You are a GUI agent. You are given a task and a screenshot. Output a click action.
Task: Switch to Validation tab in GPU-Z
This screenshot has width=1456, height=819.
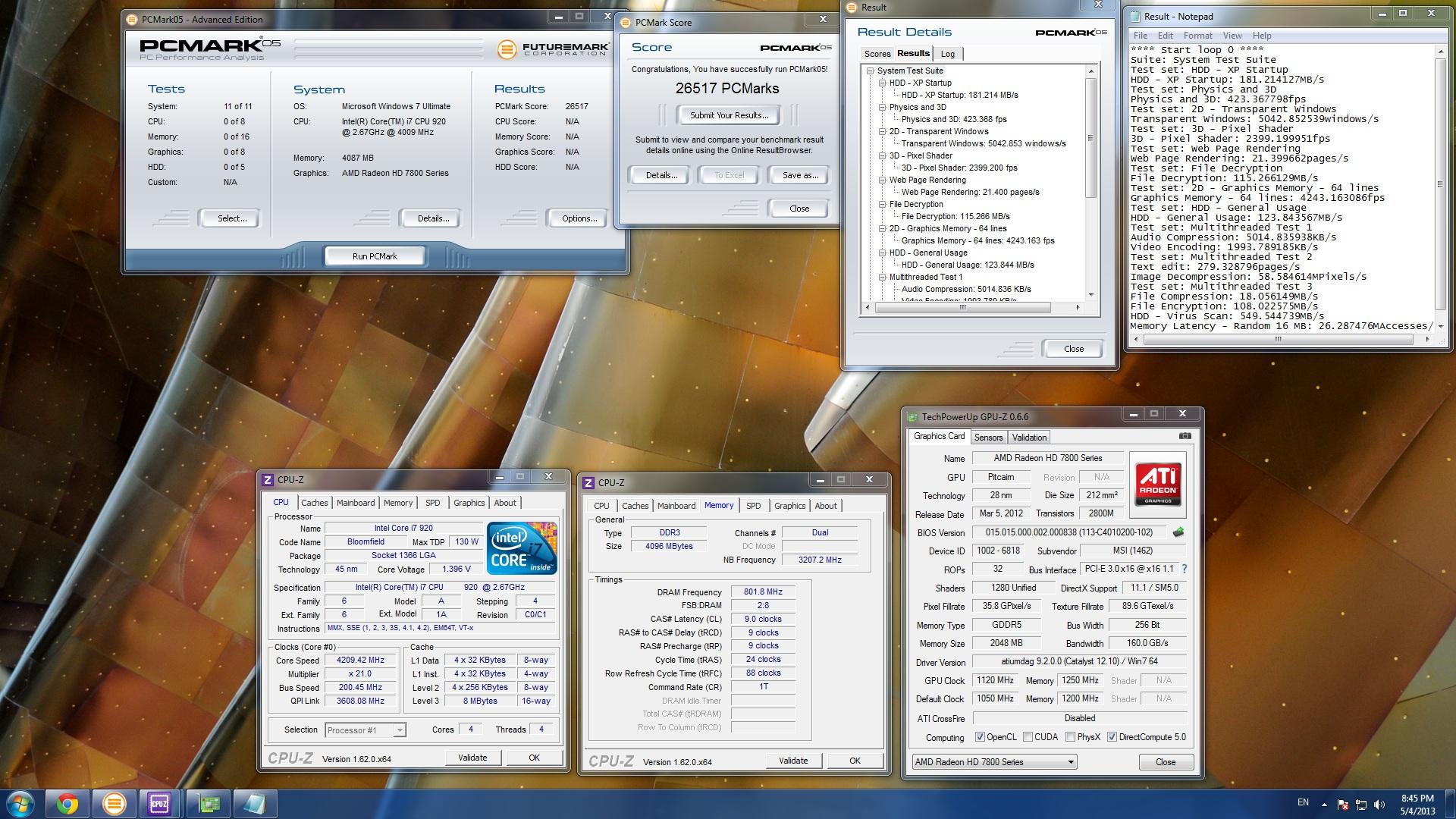[1029, 438]
